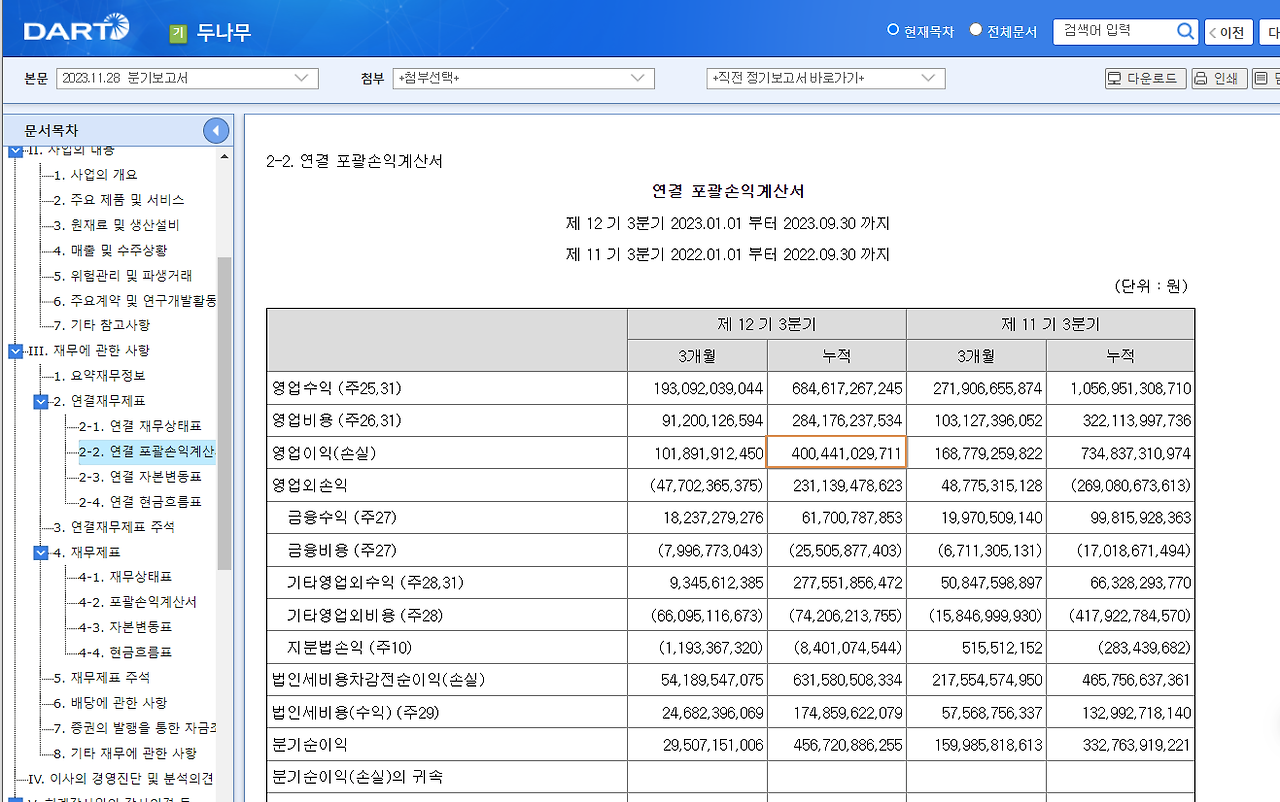Open 1. 요약재무정보
The width and height of the screenshot is (1280, 802).
click(x=99, y=376)
